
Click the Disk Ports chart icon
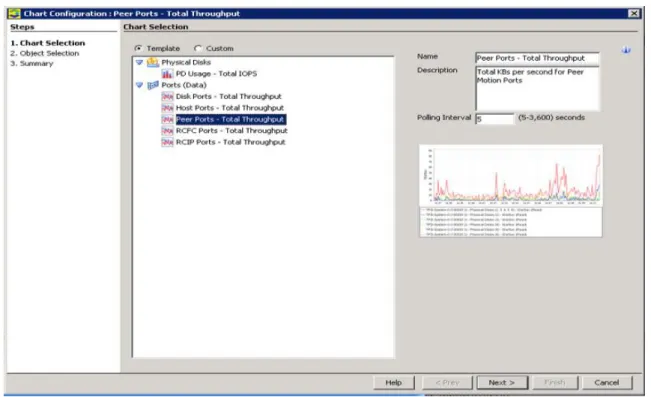click(167, 97)
